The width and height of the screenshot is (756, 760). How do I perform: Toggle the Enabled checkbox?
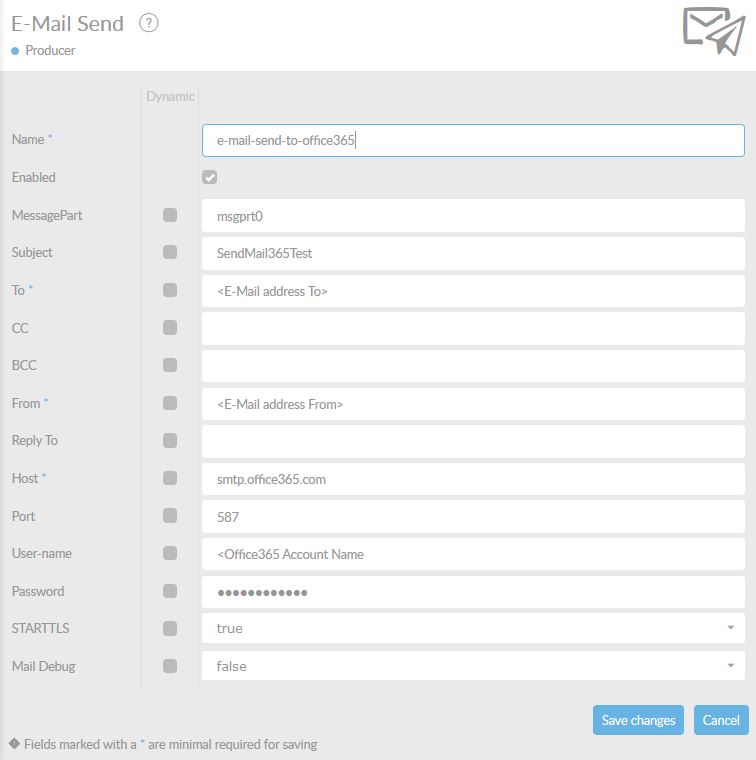(x=209, y=177)
